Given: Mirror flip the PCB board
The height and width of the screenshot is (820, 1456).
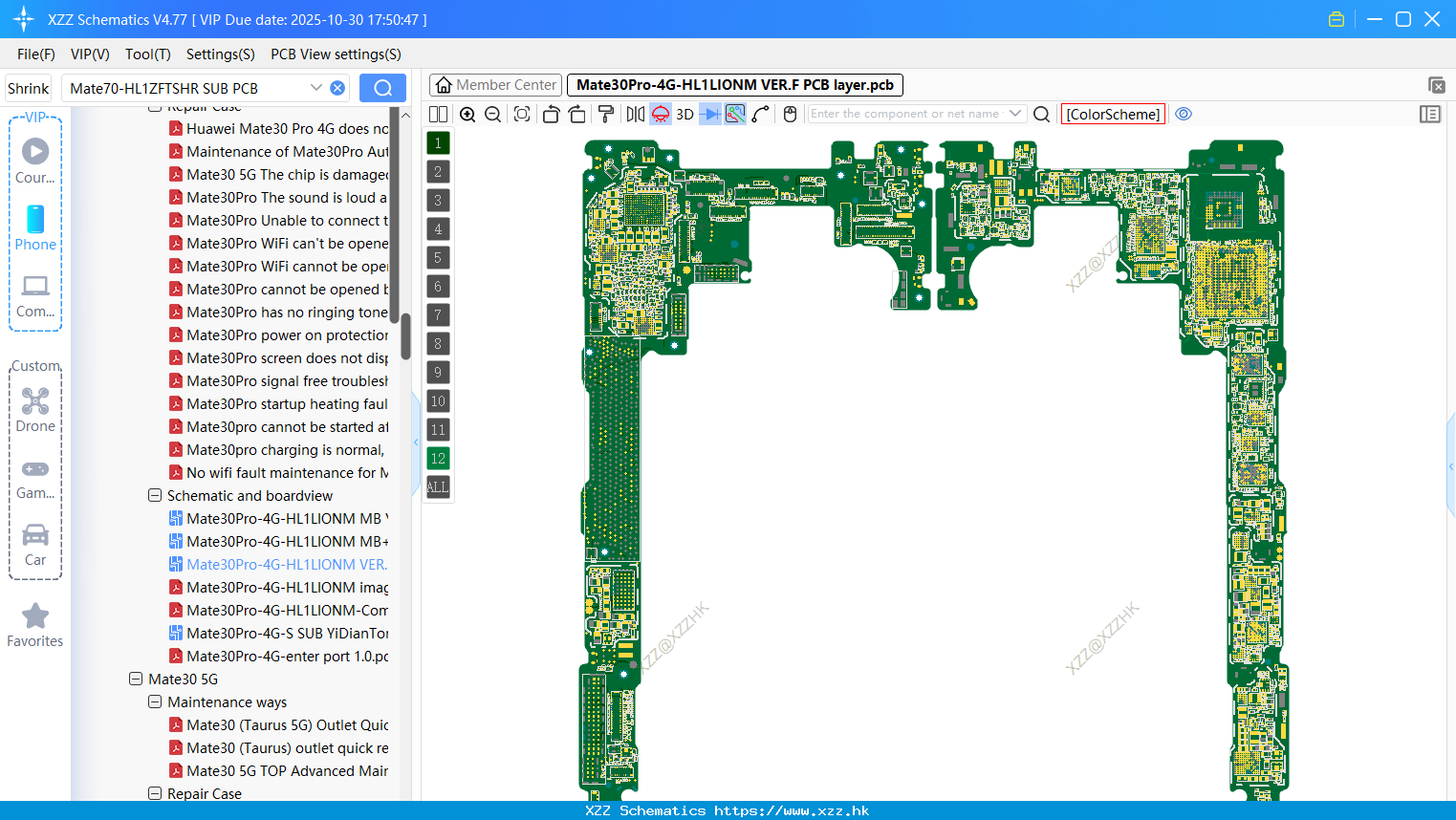Looking at the screenshot, I should [636, 114].
